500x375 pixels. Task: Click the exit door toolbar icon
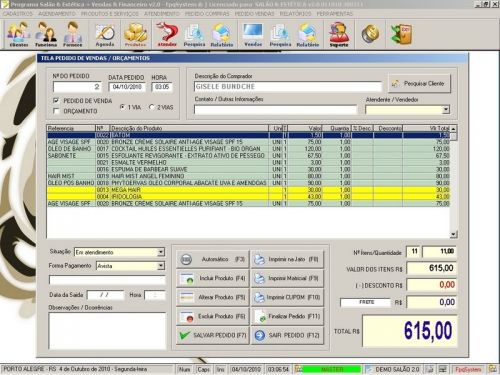tap(402, 34)
